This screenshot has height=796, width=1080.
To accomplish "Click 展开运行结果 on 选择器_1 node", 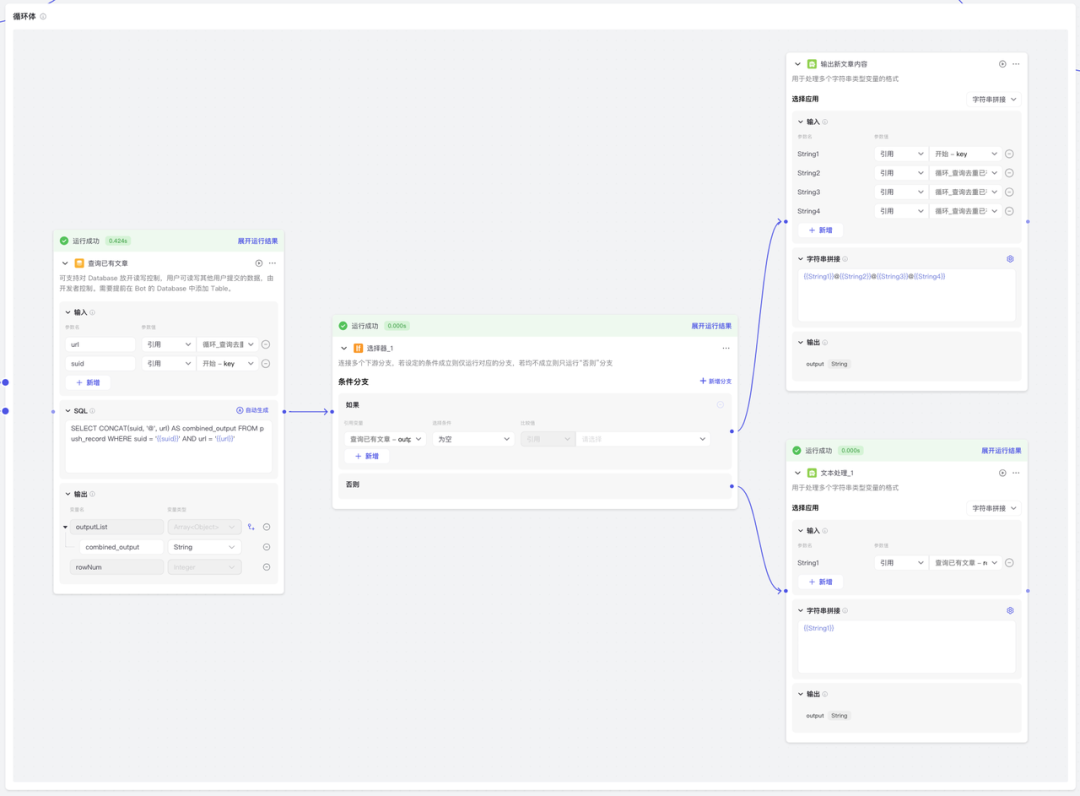I will (x=711, y=326).
